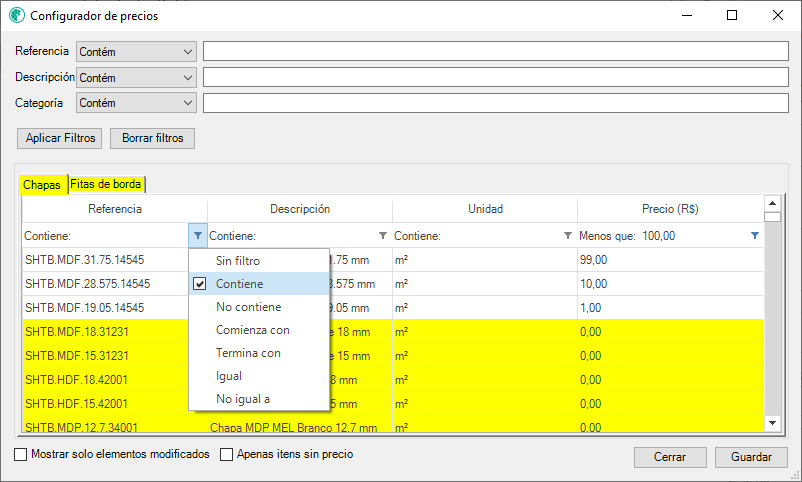Click the Borrar filtros button
The height and width of the screenshot is (482, 802).
(x=152, y=138)
